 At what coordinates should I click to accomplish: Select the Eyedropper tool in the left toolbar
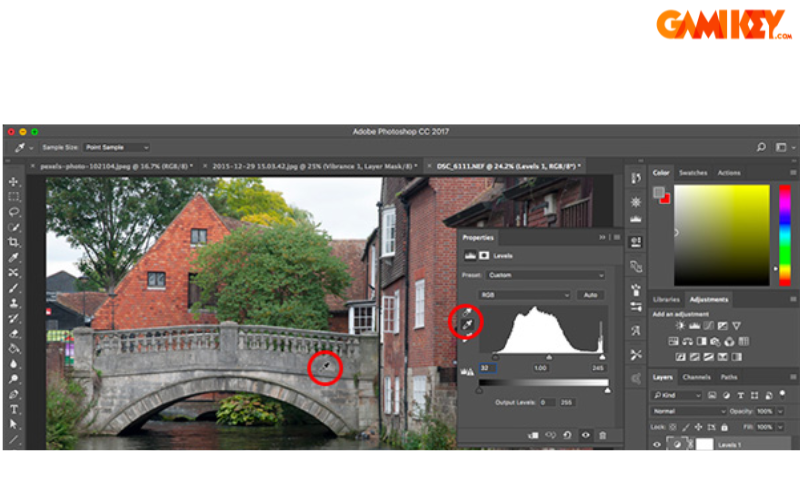14,257
